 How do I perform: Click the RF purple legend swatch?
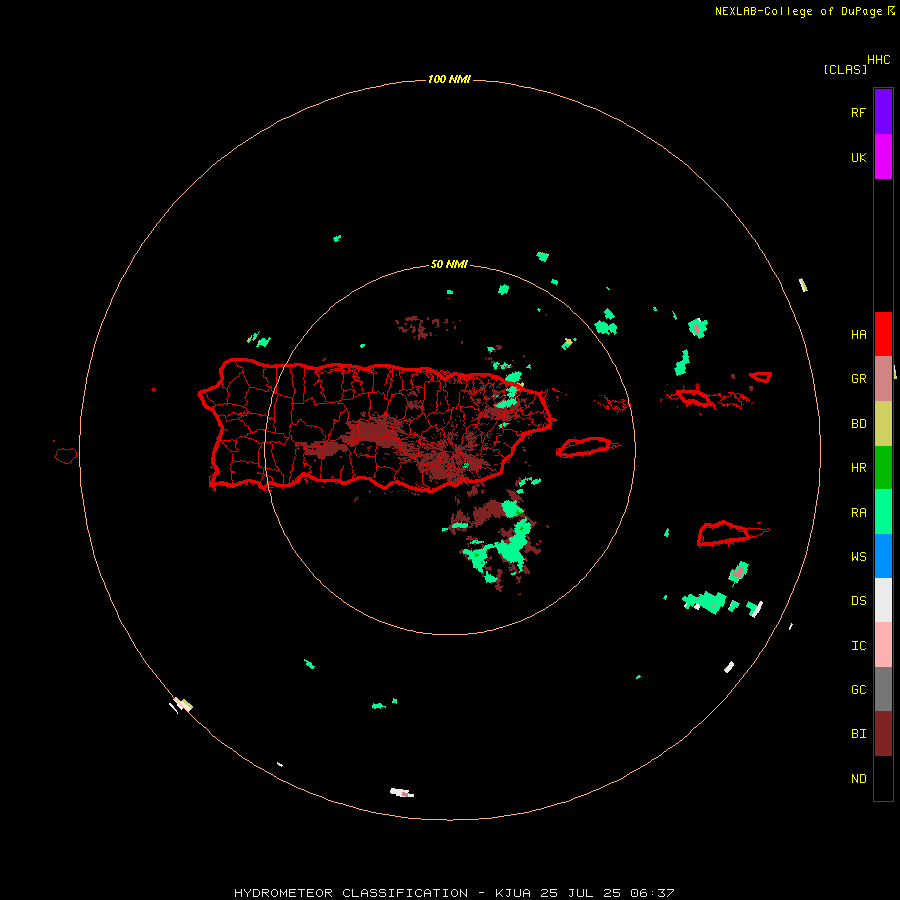point(883,111)
